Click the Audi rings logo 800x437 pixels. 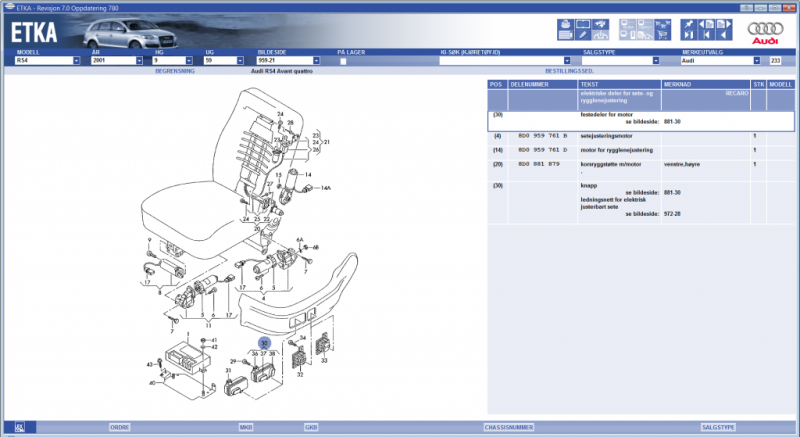click(x=767, y=30)
